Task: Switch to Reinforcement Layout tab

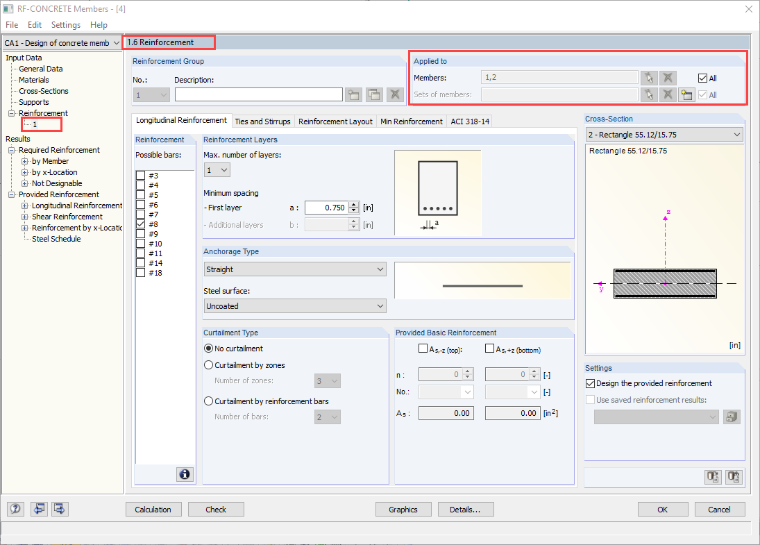Action: (335, 121)
